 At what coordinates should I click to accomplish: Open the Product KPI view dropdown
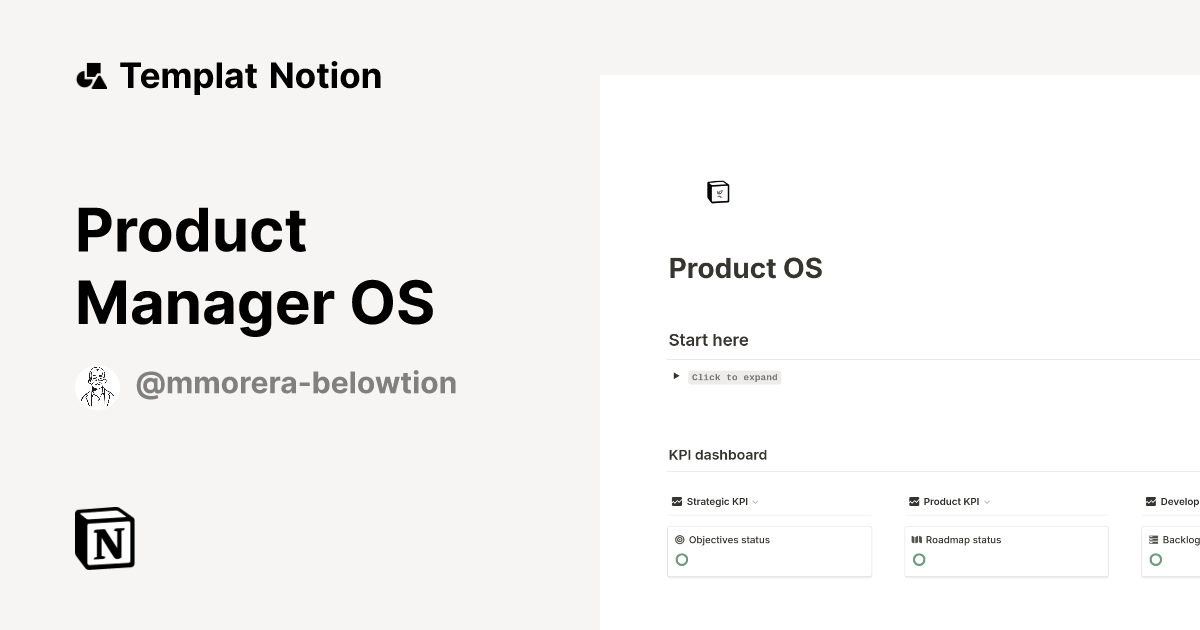pos(986,501)
